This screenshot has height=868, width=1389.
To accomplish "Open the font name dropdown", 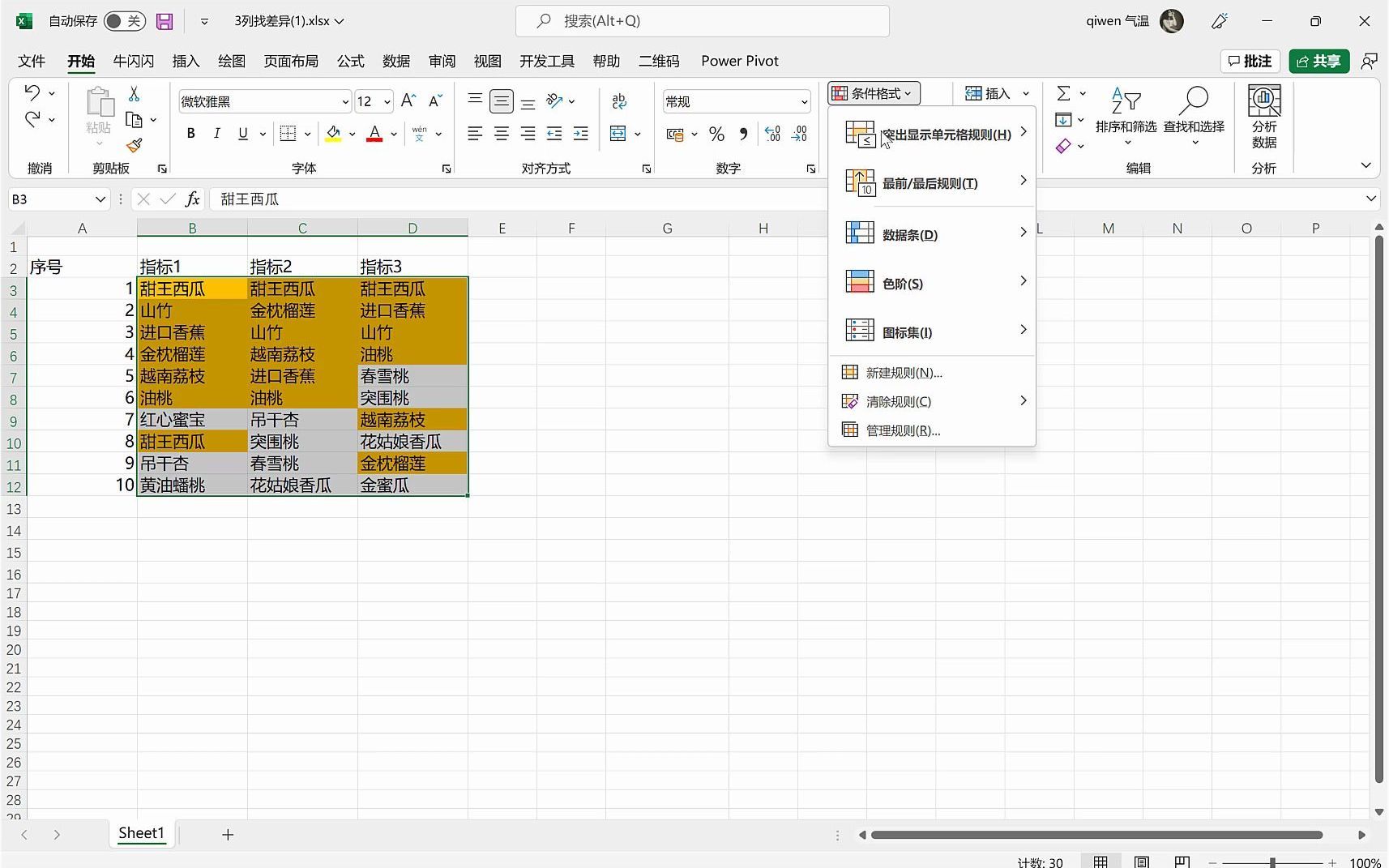I will 345,101.
